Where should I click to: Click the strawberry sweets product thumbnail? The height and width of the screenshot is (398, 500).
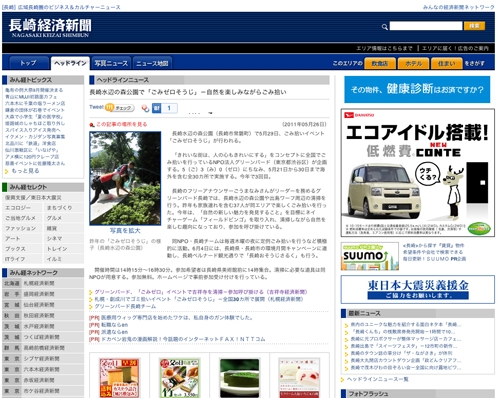tap(299, 378)
